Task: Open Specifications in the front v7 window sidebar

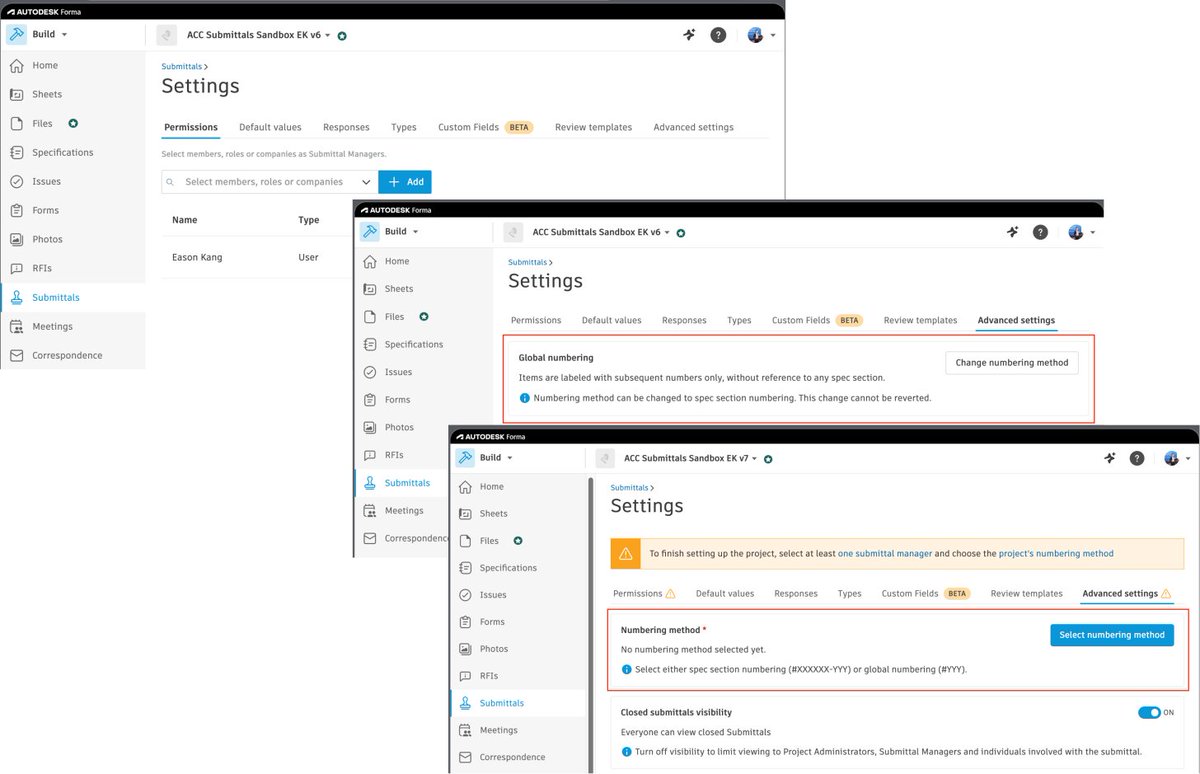Action: 508,567
